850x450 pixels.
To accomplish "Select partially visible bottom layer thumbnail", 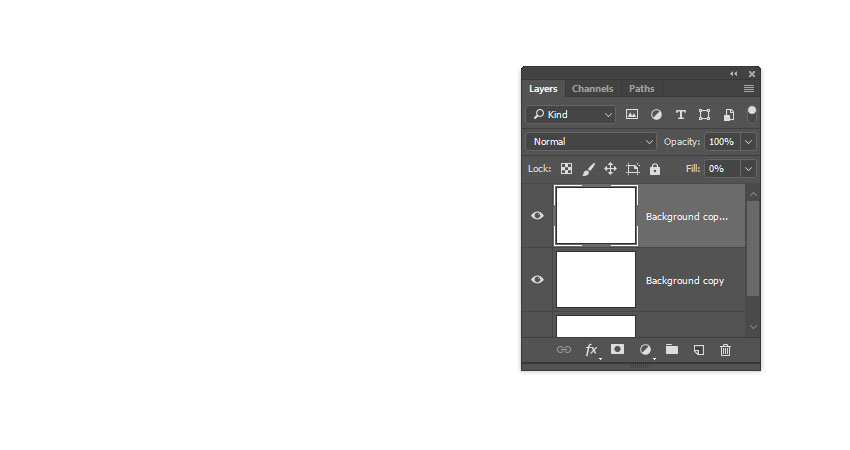I will [x=596, y=326].
